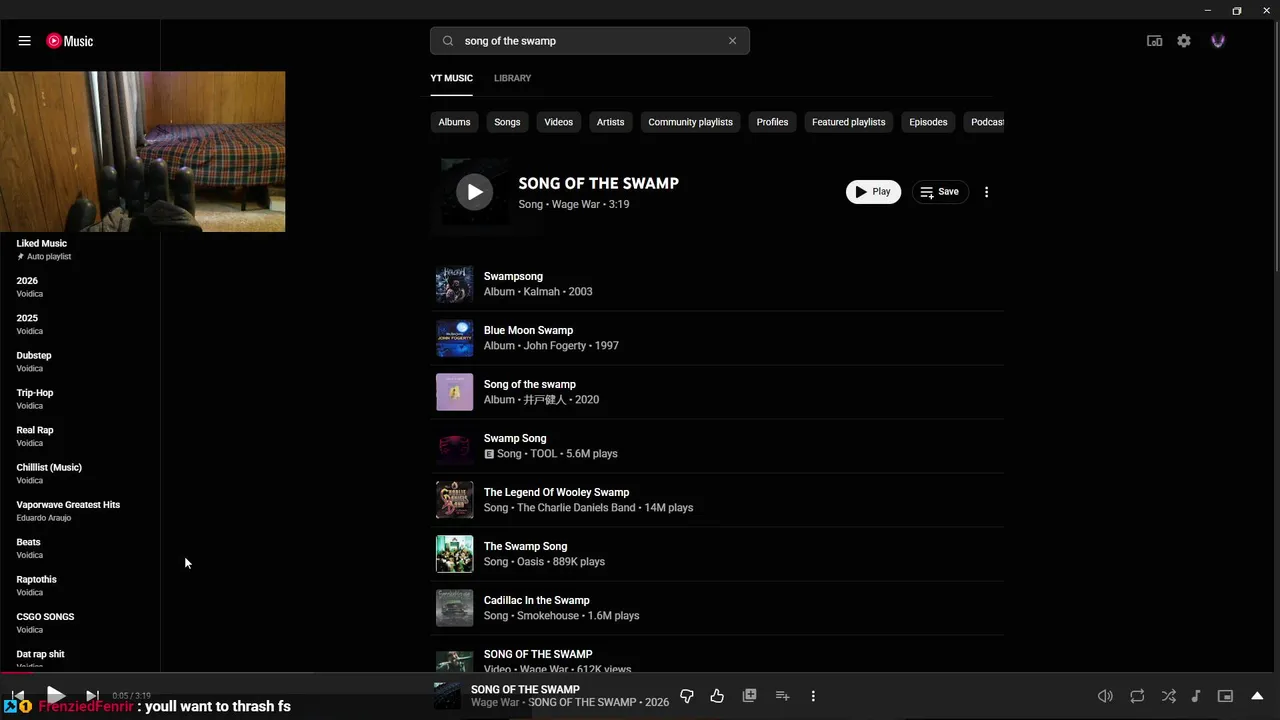Open the 2025 playlist in sidebar
Viewport: 1280px width, 720px height.
coord(80,324)
